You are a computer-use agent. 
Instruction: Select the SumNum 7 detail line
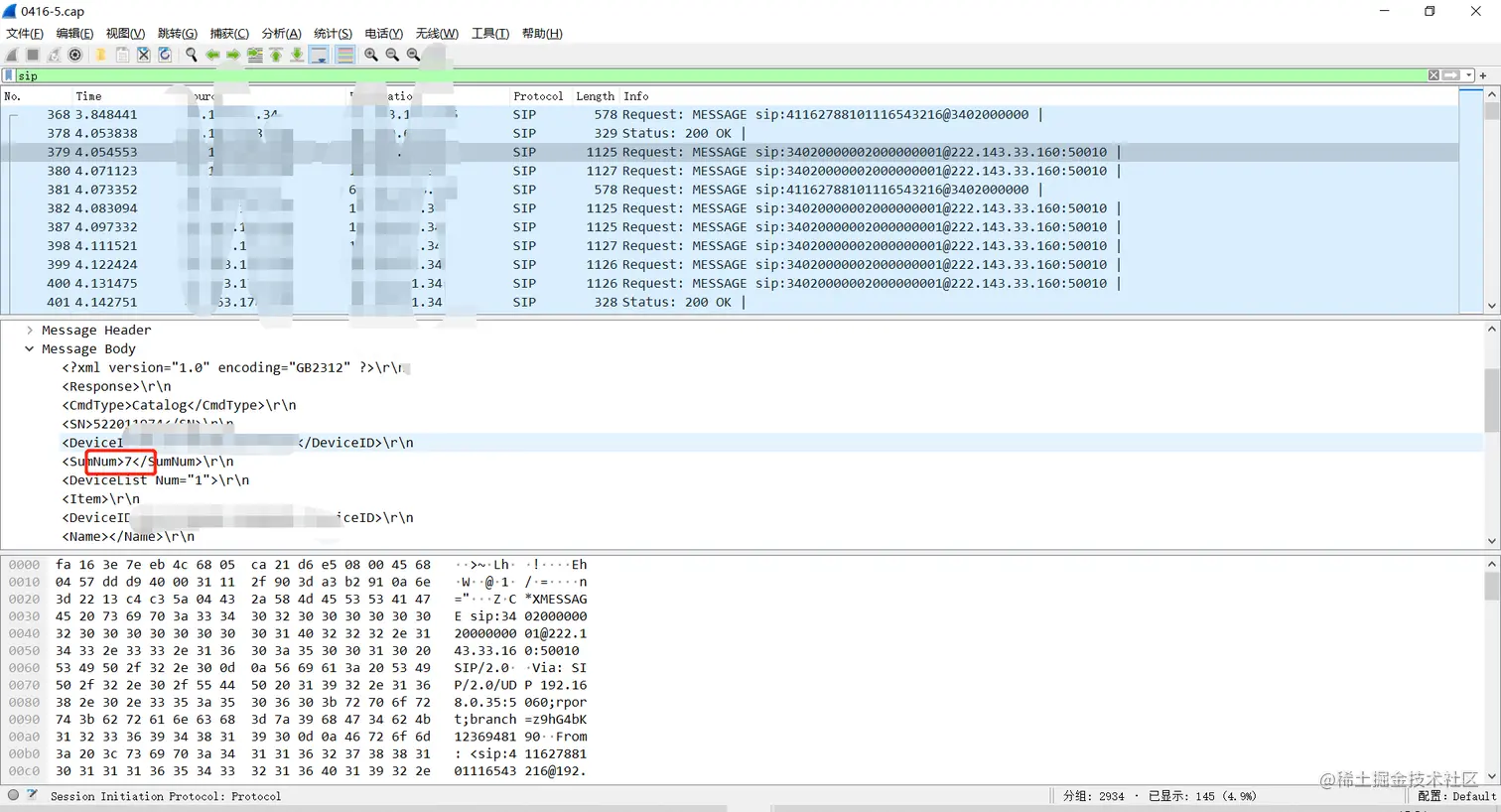pyautogui.click(x=148, y=462)
